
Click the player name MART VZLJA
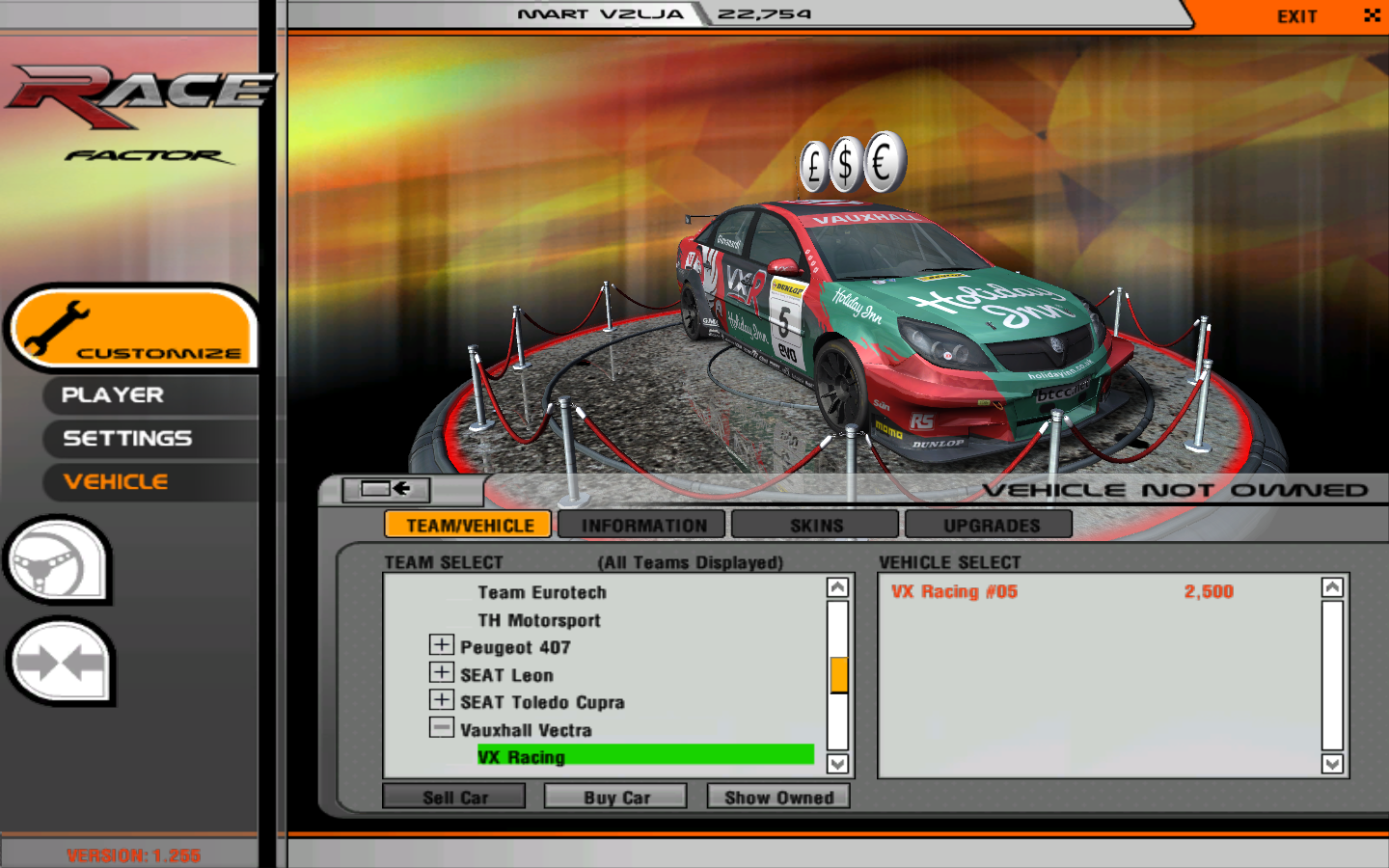pyautogui.click(x=600, y=14)
